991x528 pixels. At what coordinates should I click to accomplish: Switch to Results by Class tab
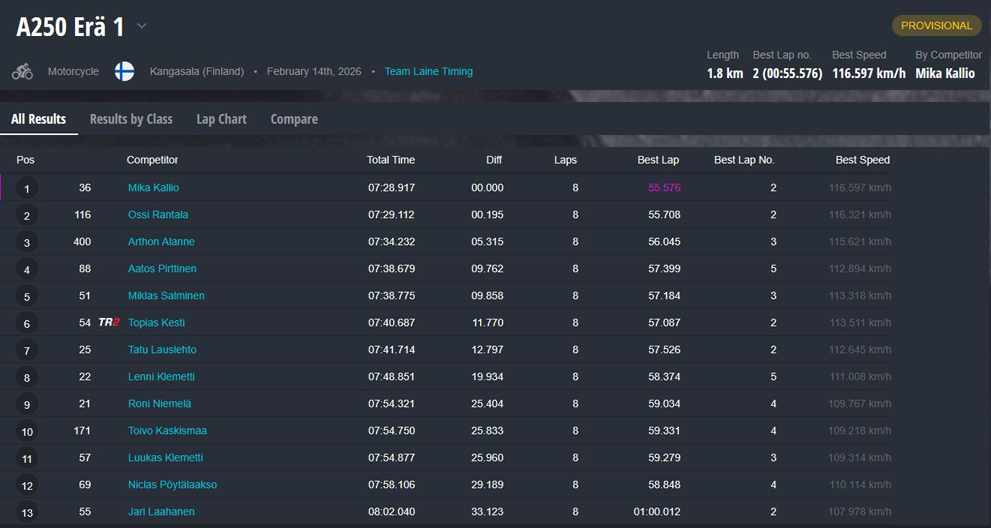coord(131,119)
